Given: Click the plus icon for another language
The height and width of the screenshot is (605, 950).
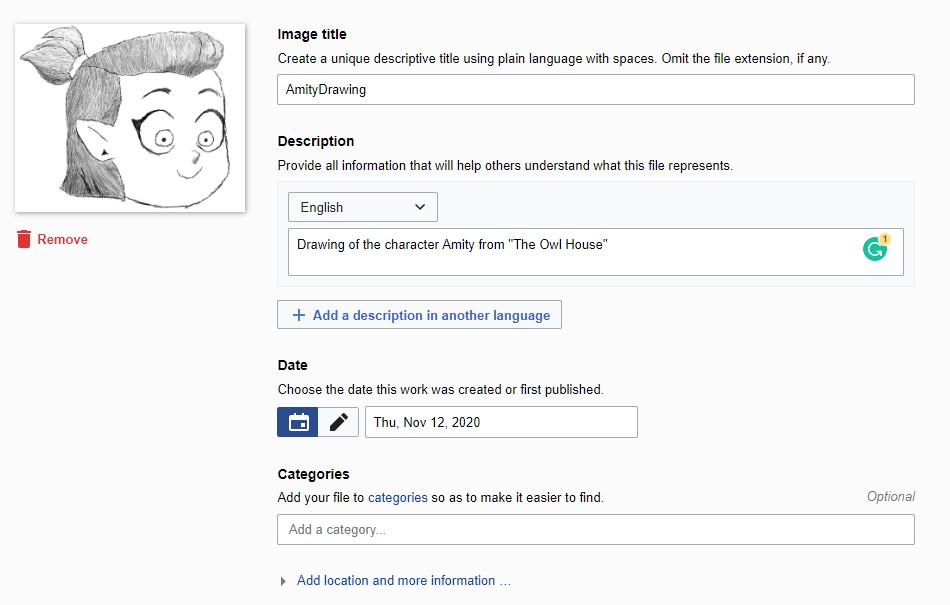Looking at the screenshot, I should pos(299,315).
